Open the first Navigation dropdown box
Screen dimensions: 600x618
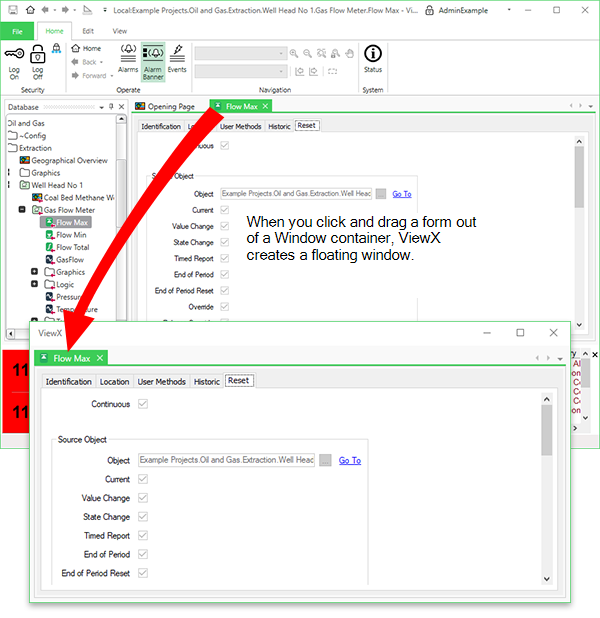pos(239,52)
